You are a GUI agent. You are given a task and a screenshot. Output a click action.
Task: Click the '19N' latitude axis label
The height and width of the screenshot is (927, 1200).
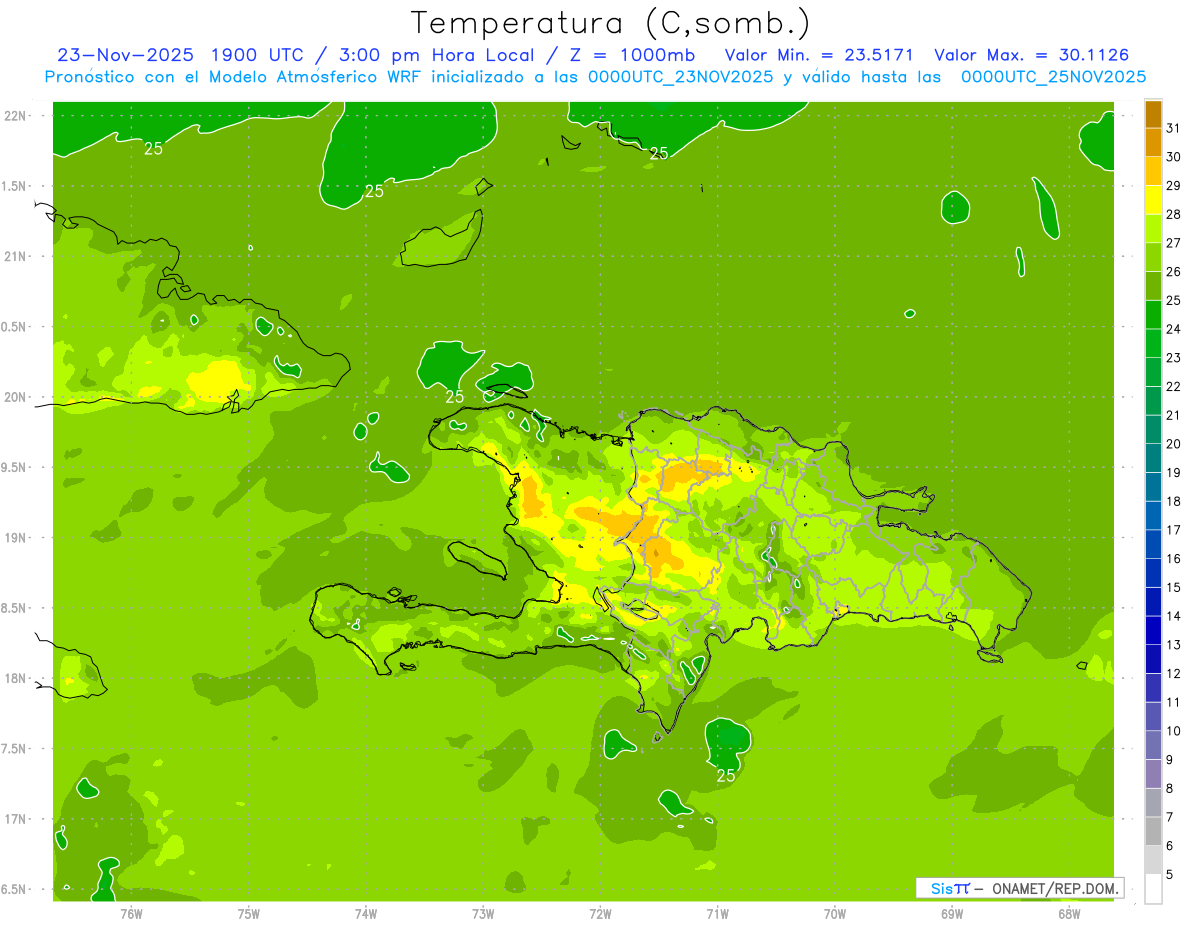click(16, 538)
